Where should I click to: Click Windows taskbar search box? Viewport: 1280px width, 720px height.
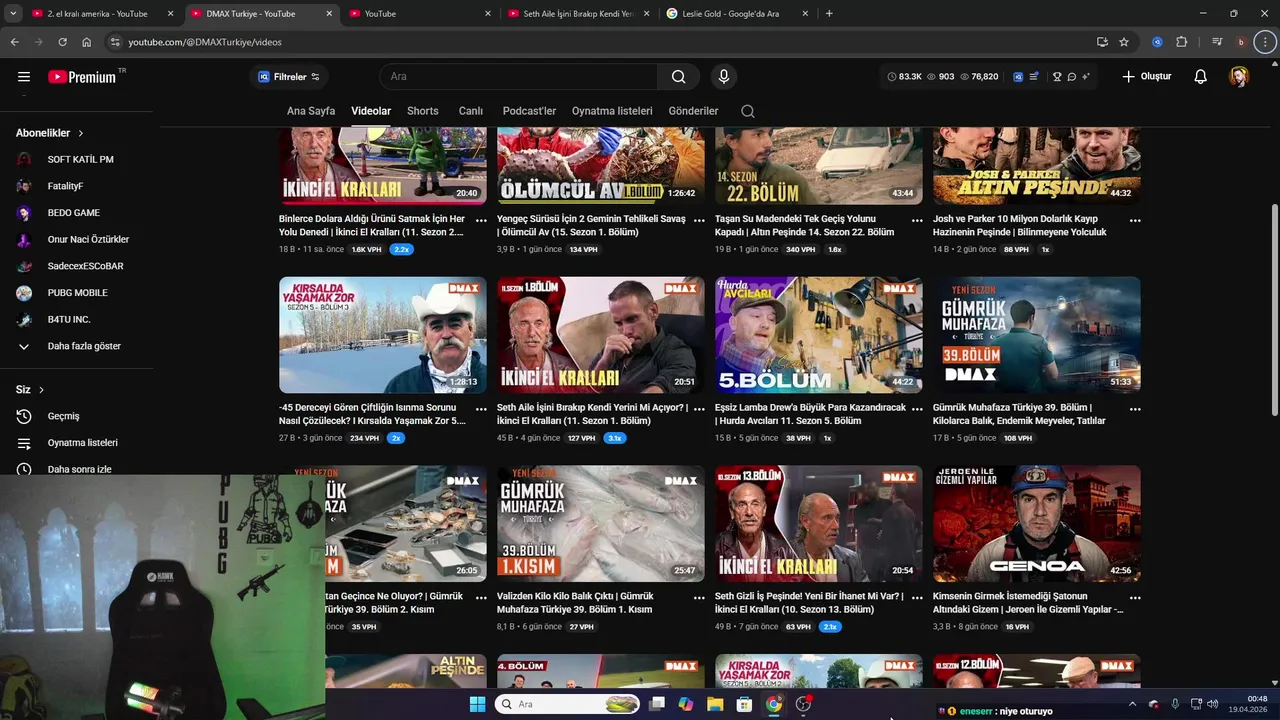(x=568, y=704)
